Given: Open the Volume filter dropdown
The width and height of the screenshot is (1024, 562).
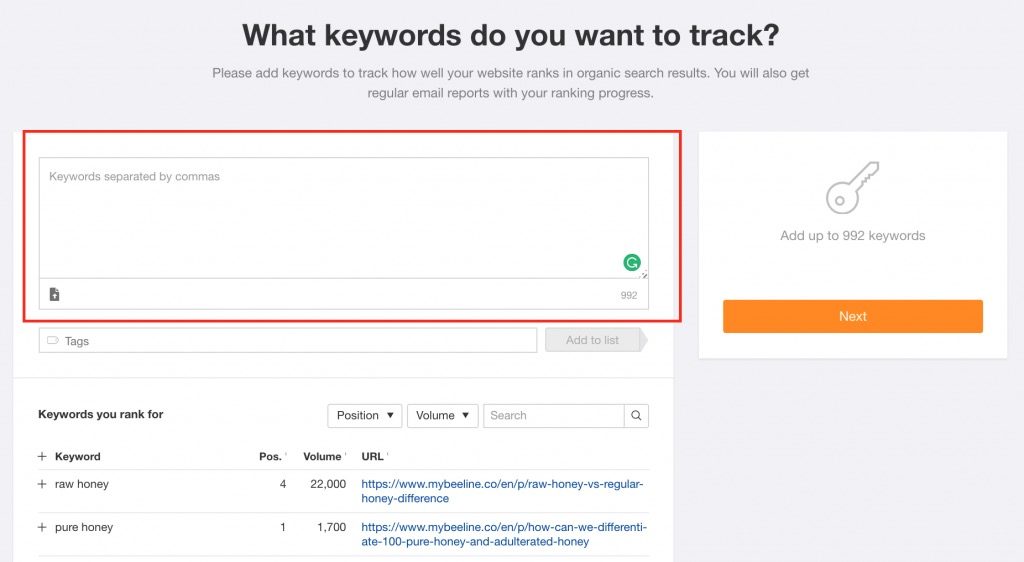Looking at the screenshot, I should (x=442, y=415).
